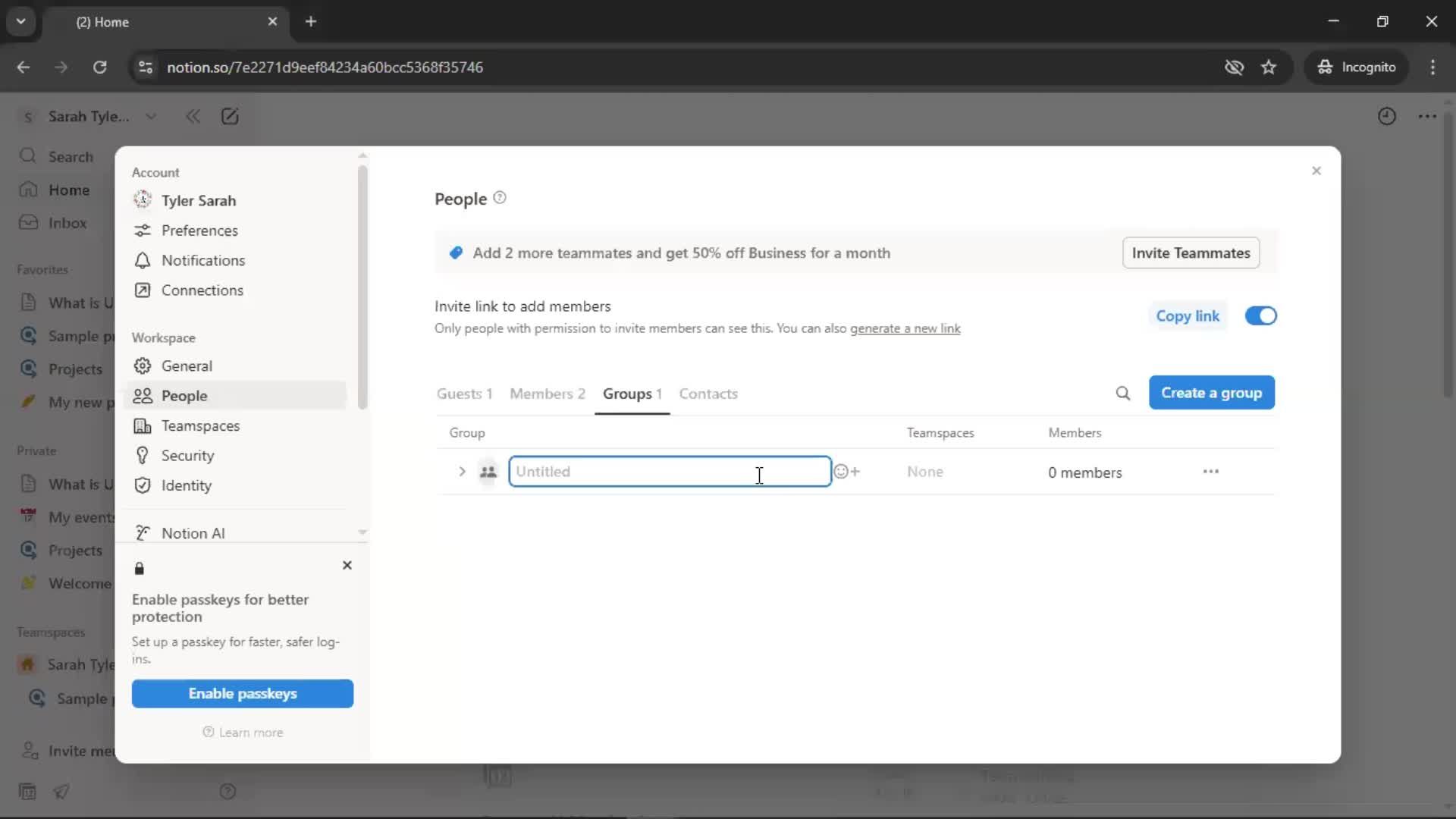The height and width of the screenshot is (819, 1456).
Task: Go back in browser history
Action: click(x=23, y=67)
